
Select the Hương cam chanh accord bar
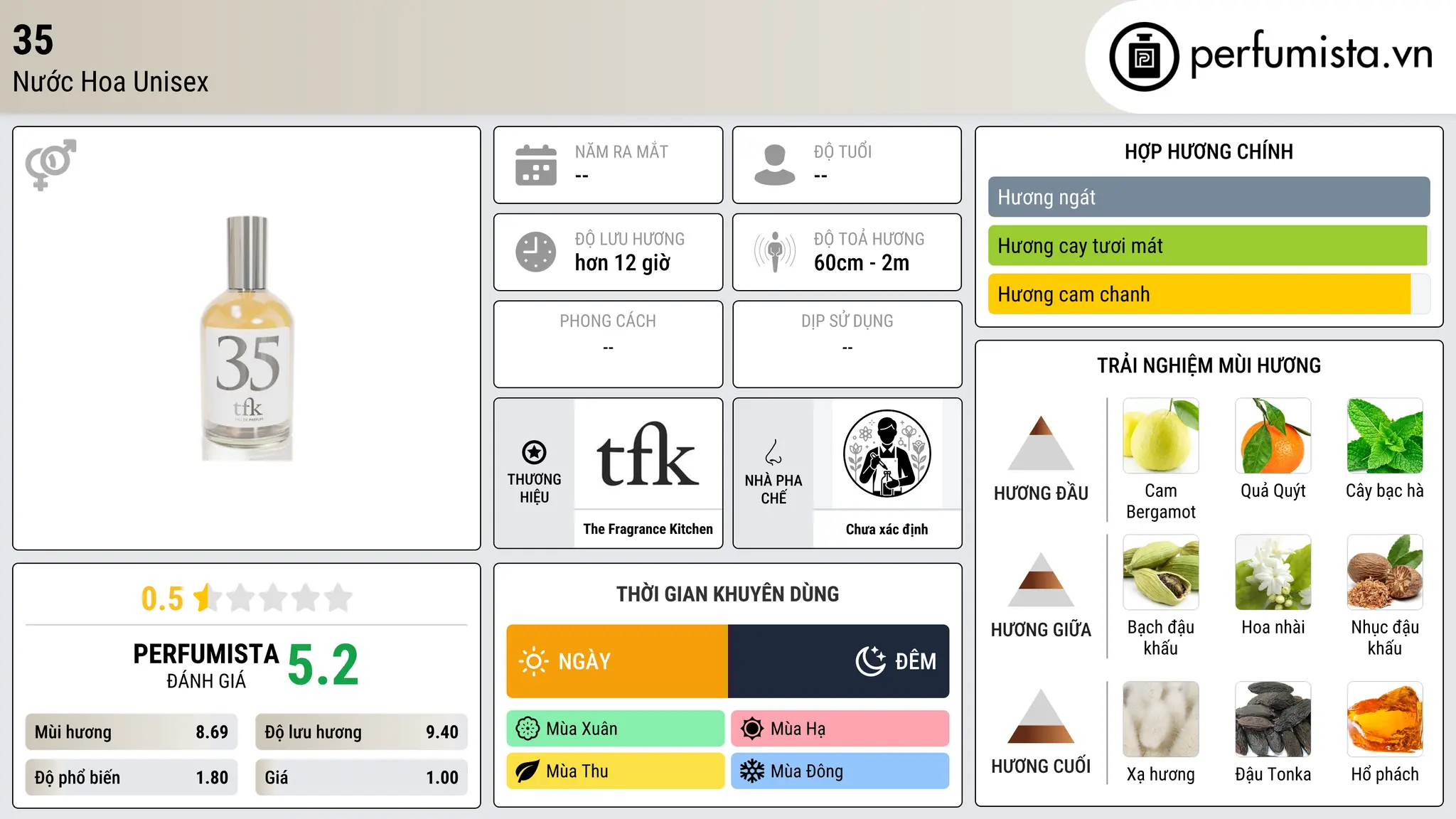coord(1209,294)
